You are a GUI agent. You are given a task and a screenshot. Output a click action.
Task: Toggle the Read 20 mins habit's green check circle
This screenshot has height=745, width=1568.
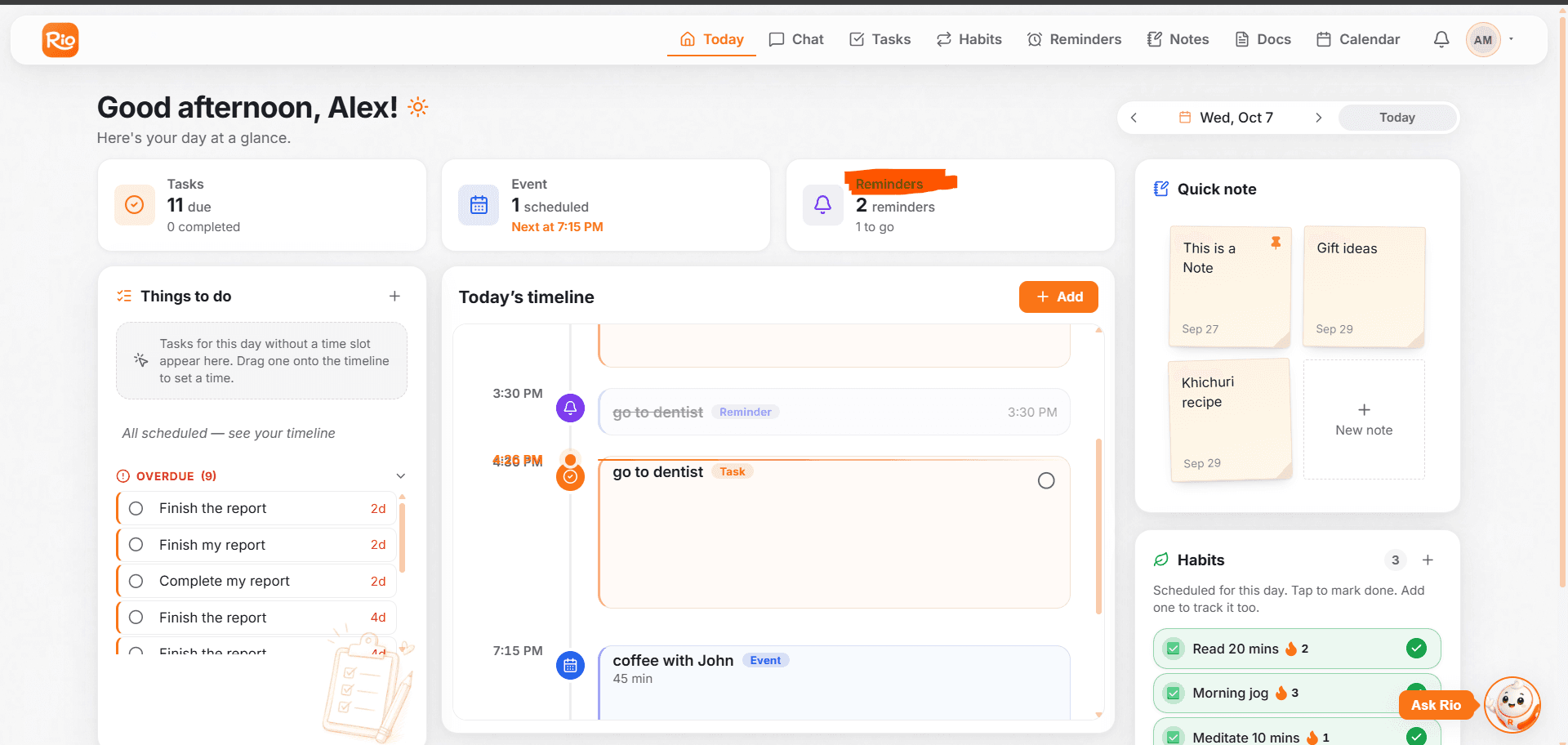point(1416,649)
